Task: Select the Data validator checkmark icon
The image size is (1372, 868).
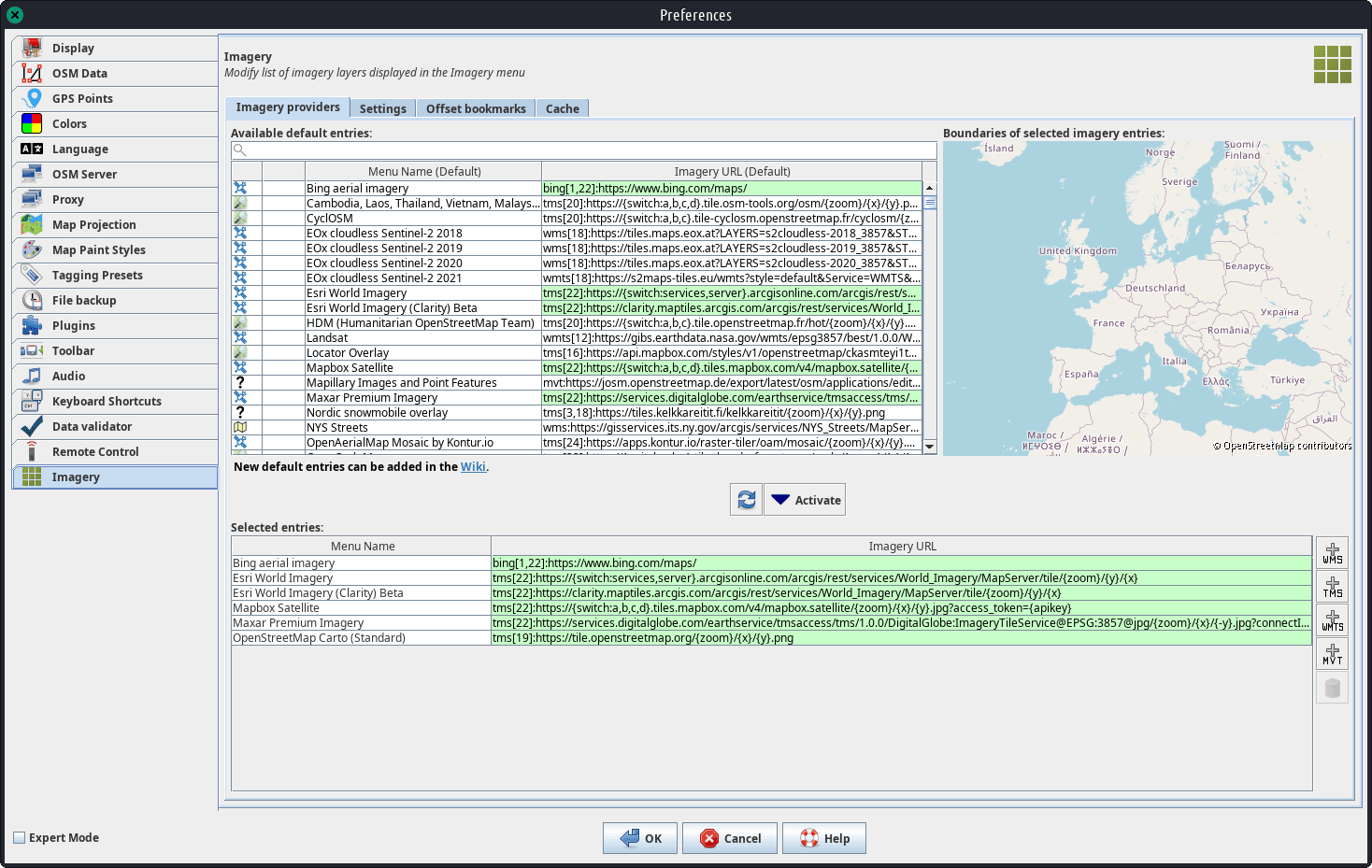Action: click(32, 426)
